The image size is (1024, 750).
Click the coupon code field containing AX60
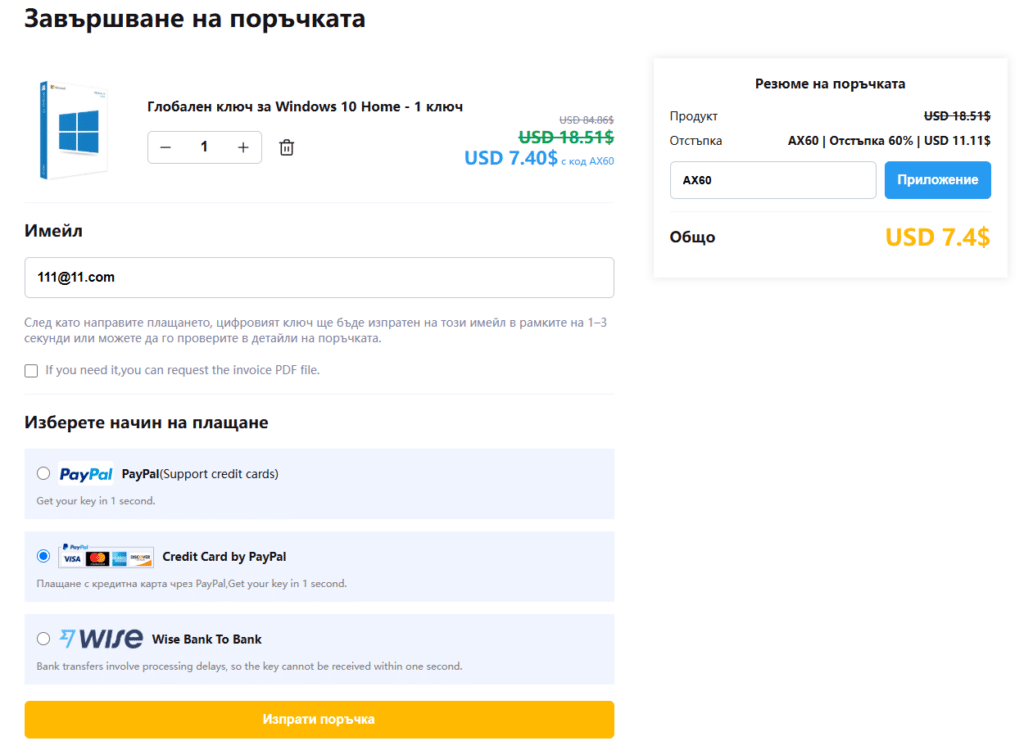(x=773, y=180)
